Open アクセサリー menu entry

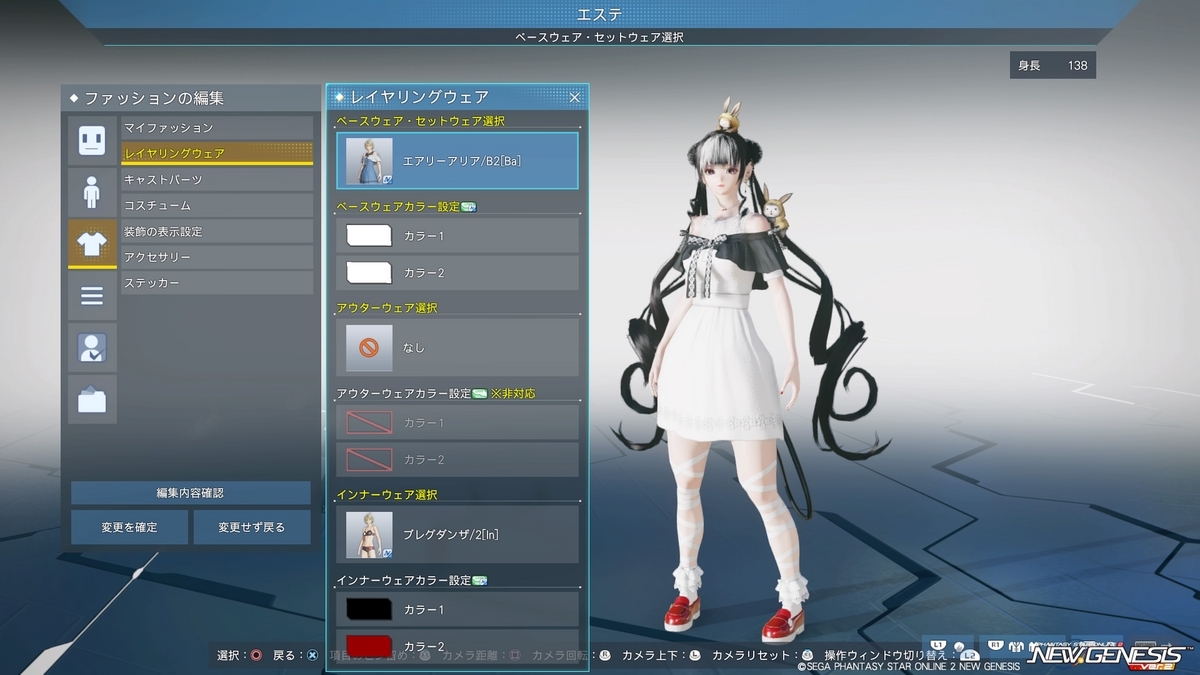coord(217,258)
